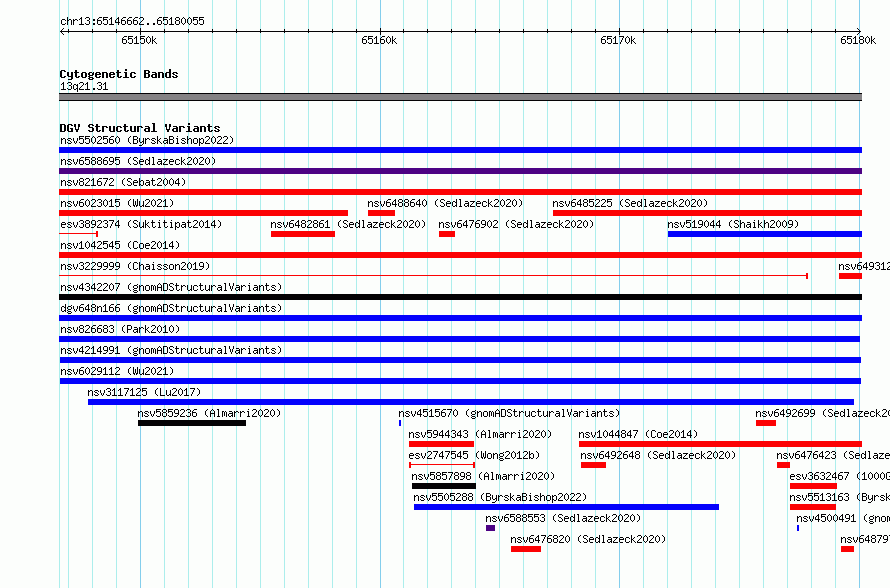
Task: Open nsv6588553 (Sedlazeck2020) label
Action: pos(563,518)
